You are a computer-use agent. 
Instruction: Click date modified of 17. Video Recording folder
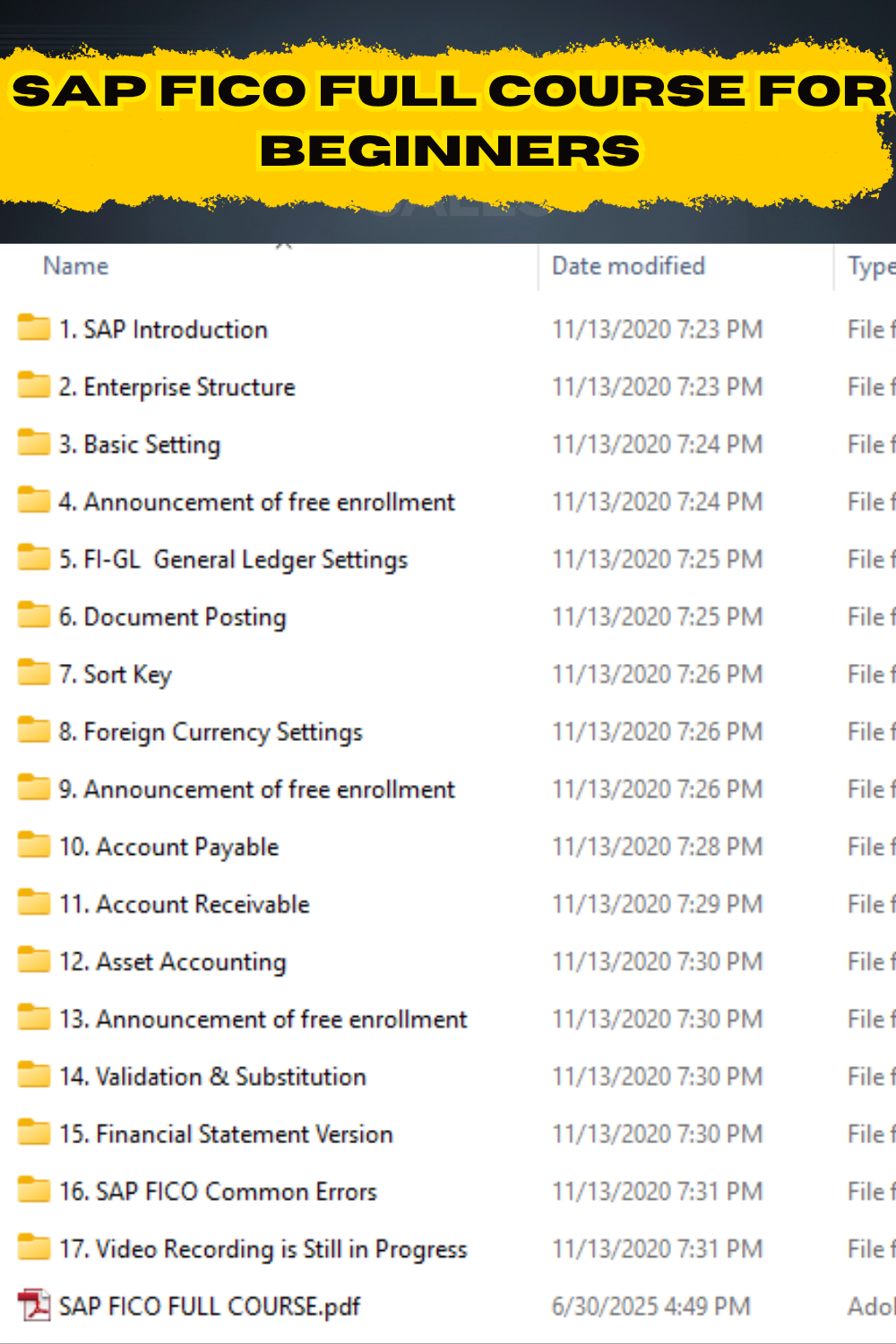pyautogui.click(x=658, y=1249)
